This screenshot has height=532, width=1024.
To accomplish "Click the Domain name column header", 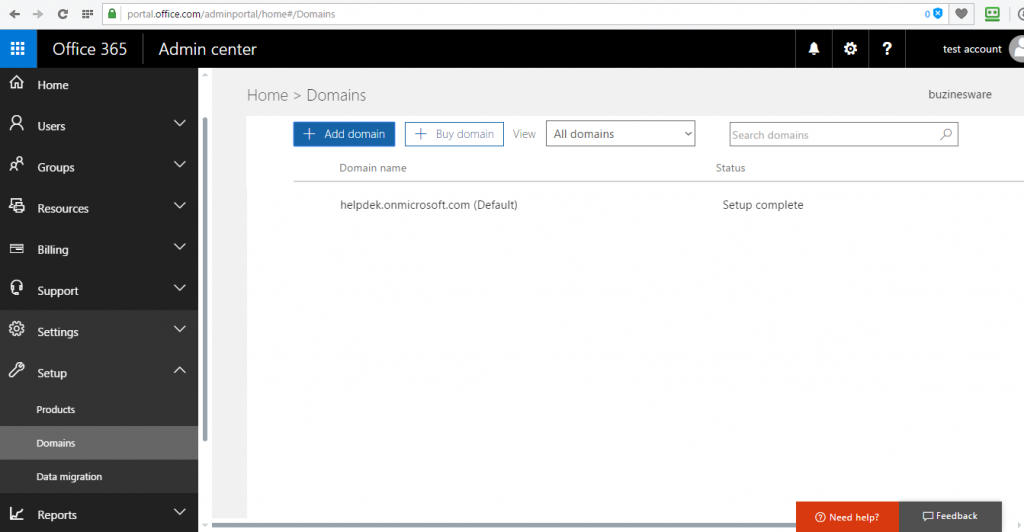I will [372, 168].
